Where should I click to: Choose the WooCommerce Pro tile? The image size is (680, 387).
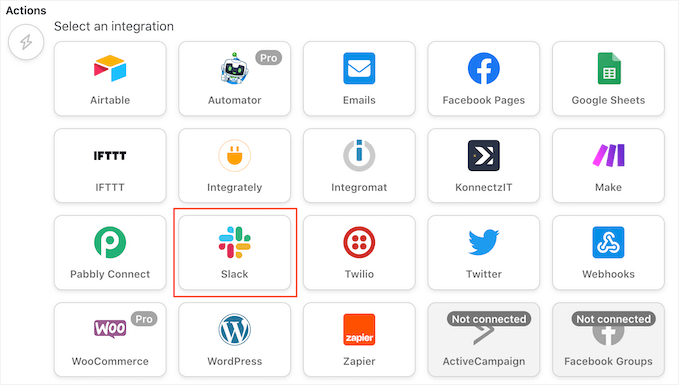[x=110, y=340]
